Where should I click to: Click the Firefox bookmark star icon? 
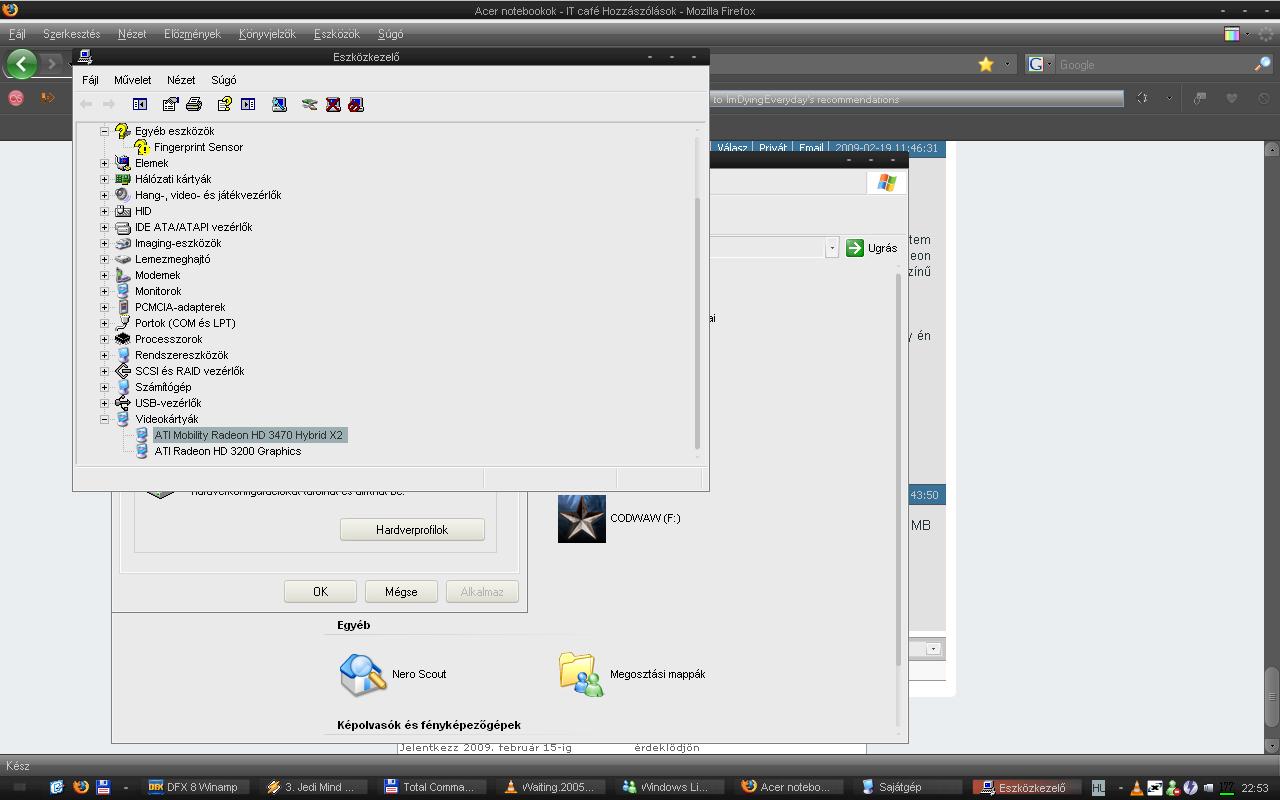pyautogui.click(x=986, y=64)
